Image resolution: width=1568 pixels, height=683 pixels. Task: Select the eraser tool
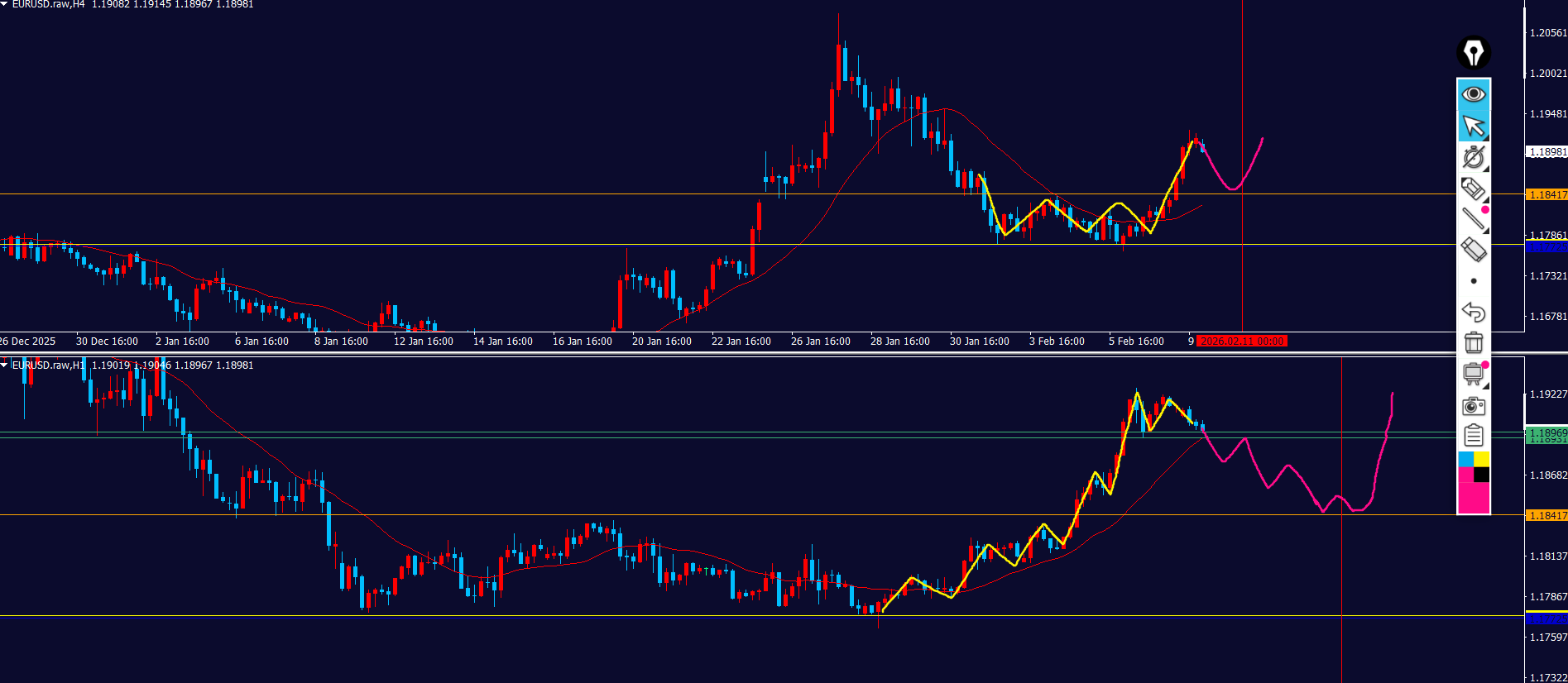pyautogui.click(x=1473, y=249)
